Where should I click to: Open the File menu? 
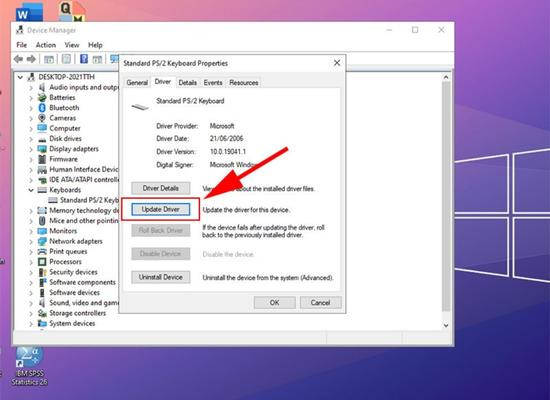21,45
